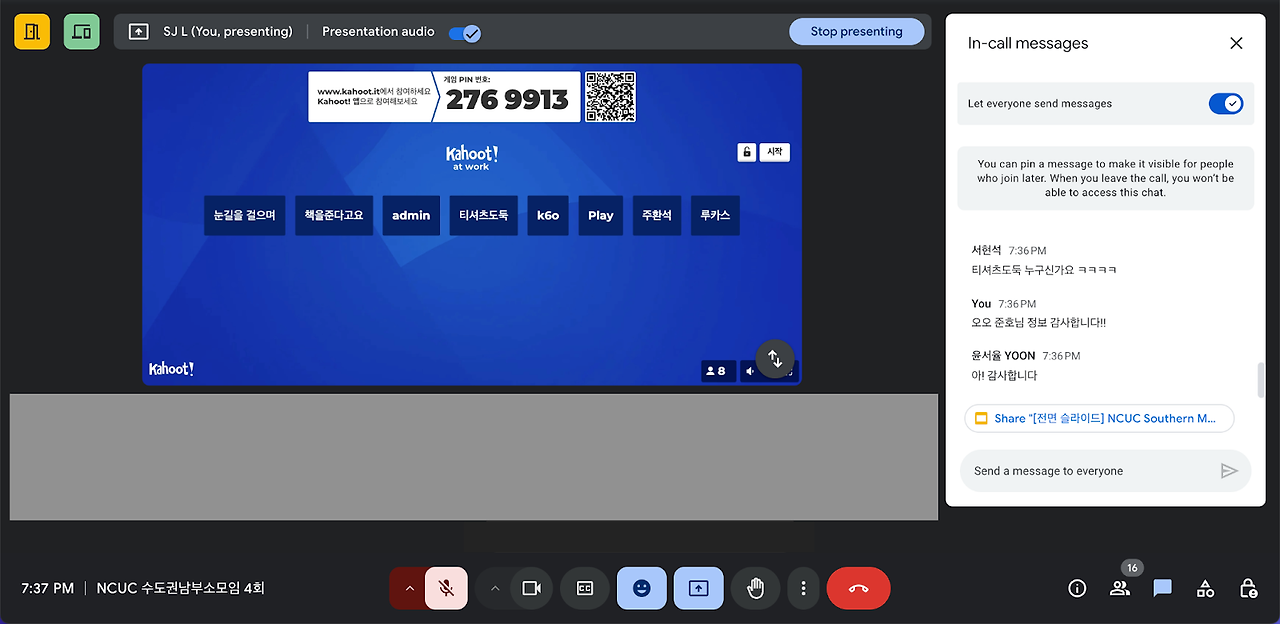The image size is (1280, 624).
Task: Click the Kahoot! at work logo
Action: click(x=471, y=158)
